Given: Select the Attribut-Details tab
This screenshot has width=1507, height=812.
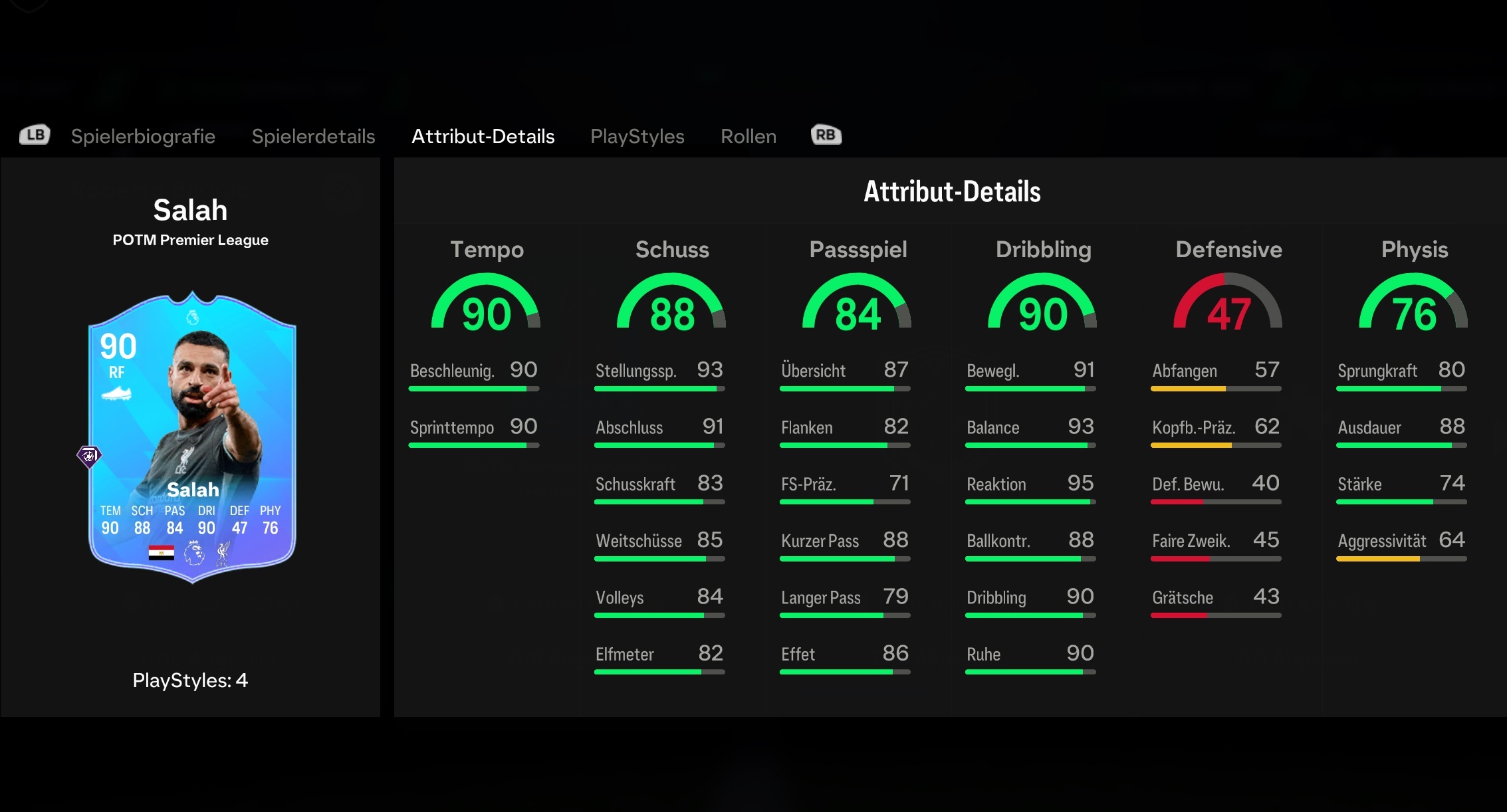Looking at the screenshot, I should pos(483,136).
